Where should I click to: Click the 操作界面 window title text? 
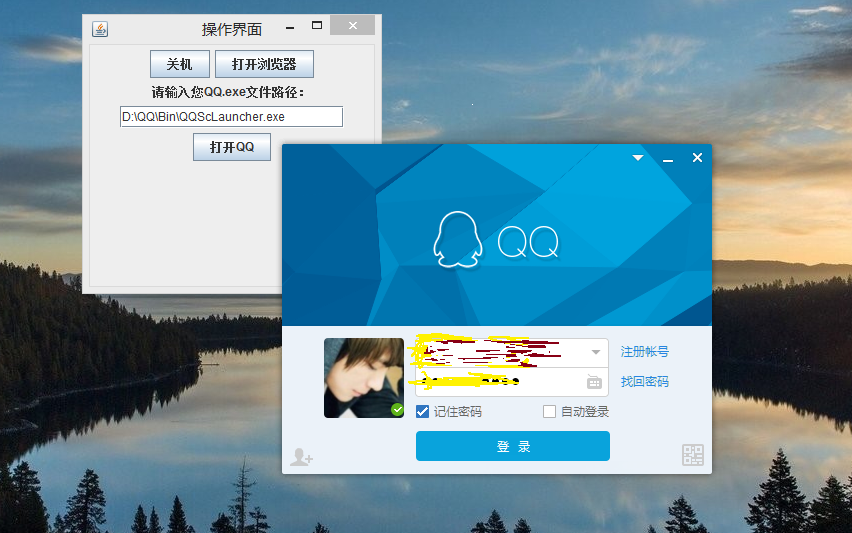232,29
